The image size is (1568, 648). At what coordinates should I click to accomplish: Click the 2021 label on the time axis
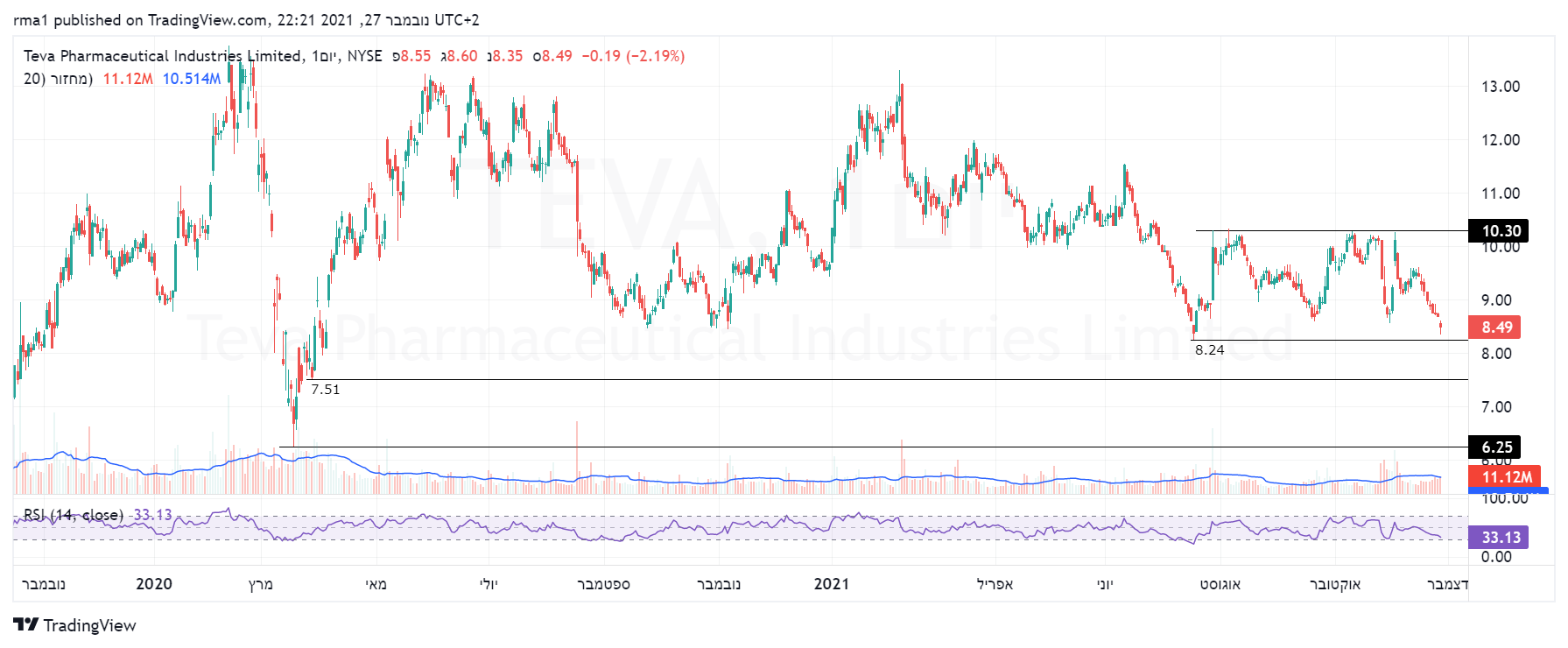832,584
